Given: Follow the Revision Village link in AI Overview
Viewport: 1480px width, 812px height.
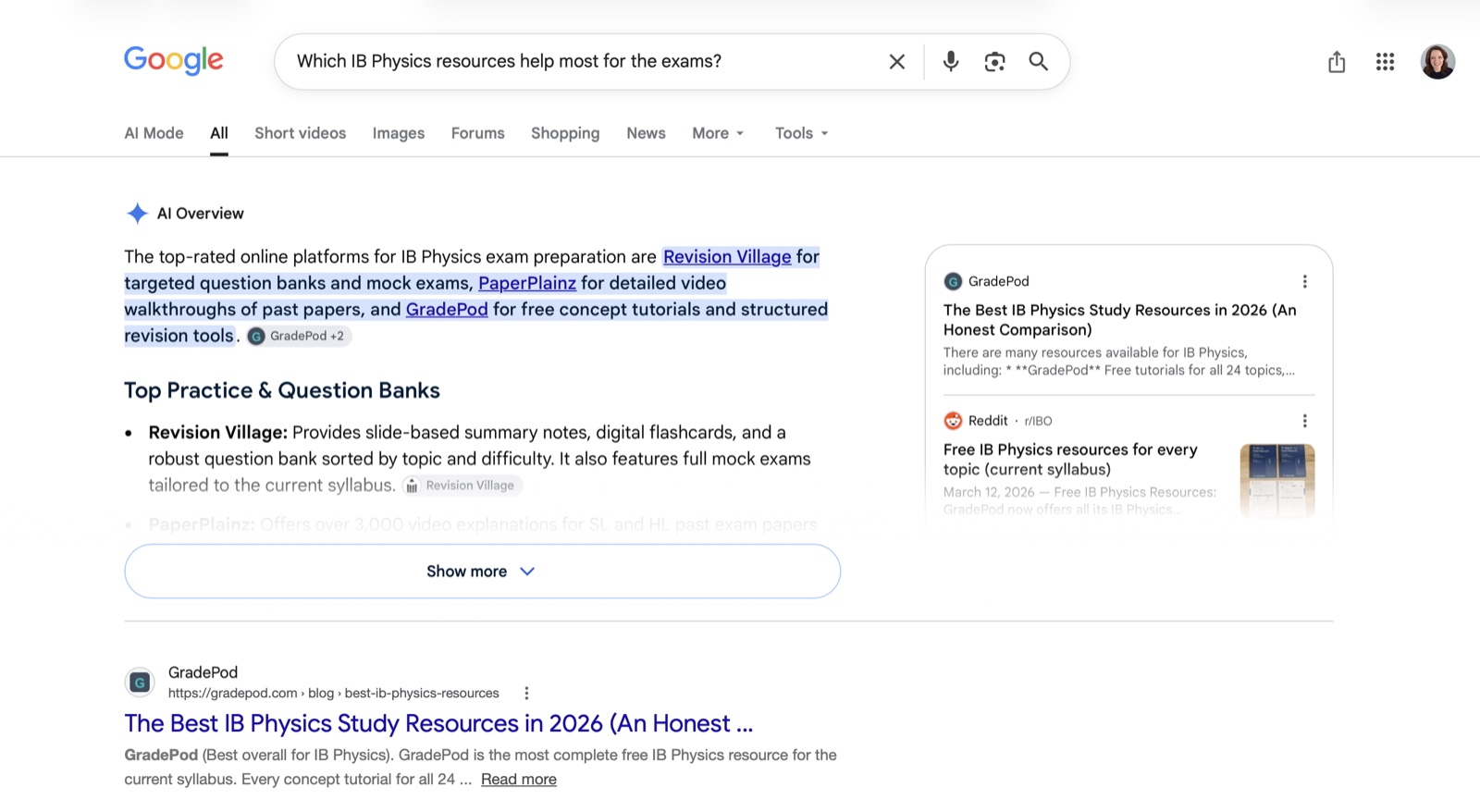Looking at the screenshot, I should (x=727, y=257).
